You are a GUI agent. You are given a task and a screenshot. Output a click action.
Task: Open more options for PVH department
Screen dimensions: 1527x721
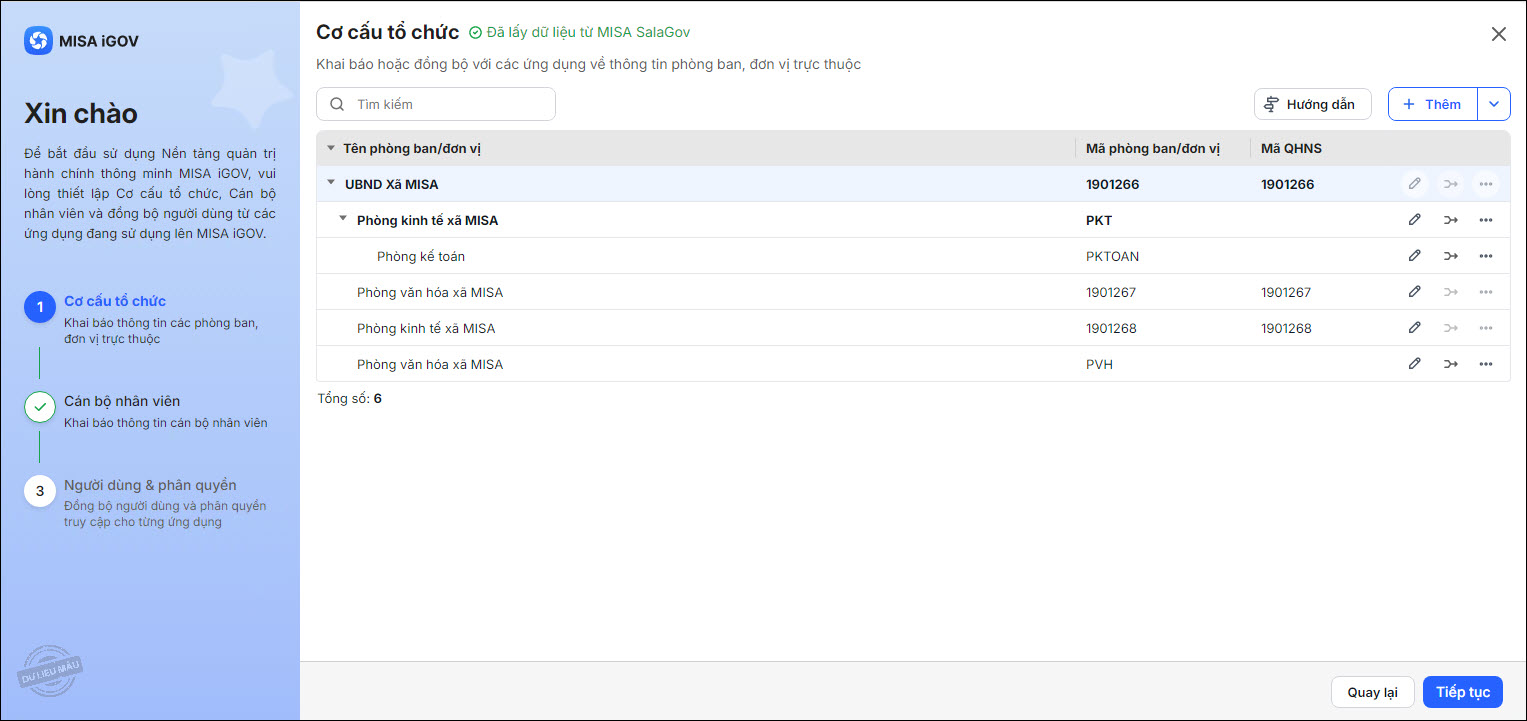click(x=1485, y=364)
